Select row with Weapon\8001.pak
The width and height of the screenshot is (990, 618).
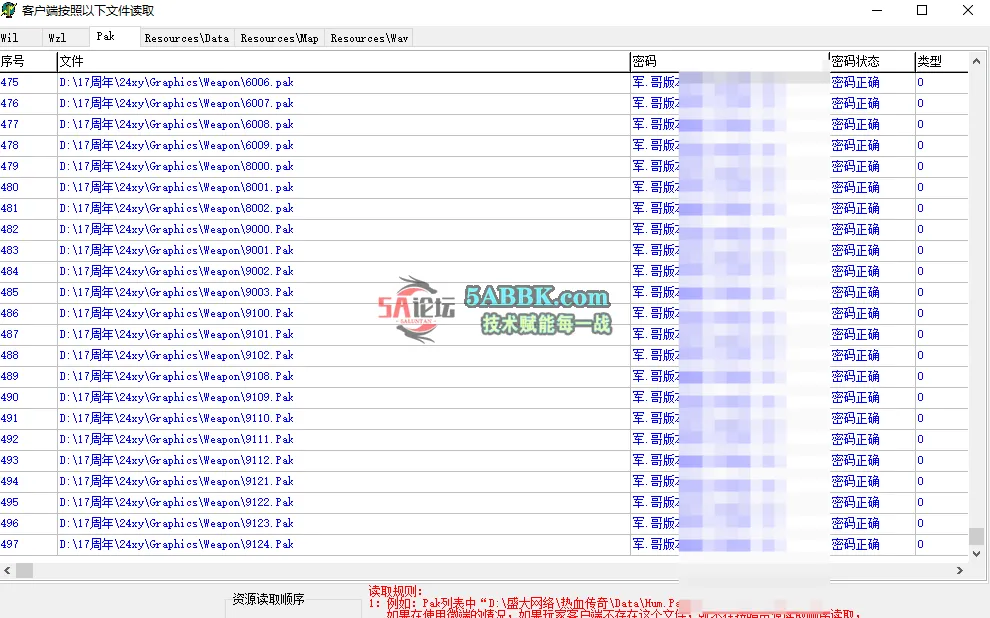(484, 187)
